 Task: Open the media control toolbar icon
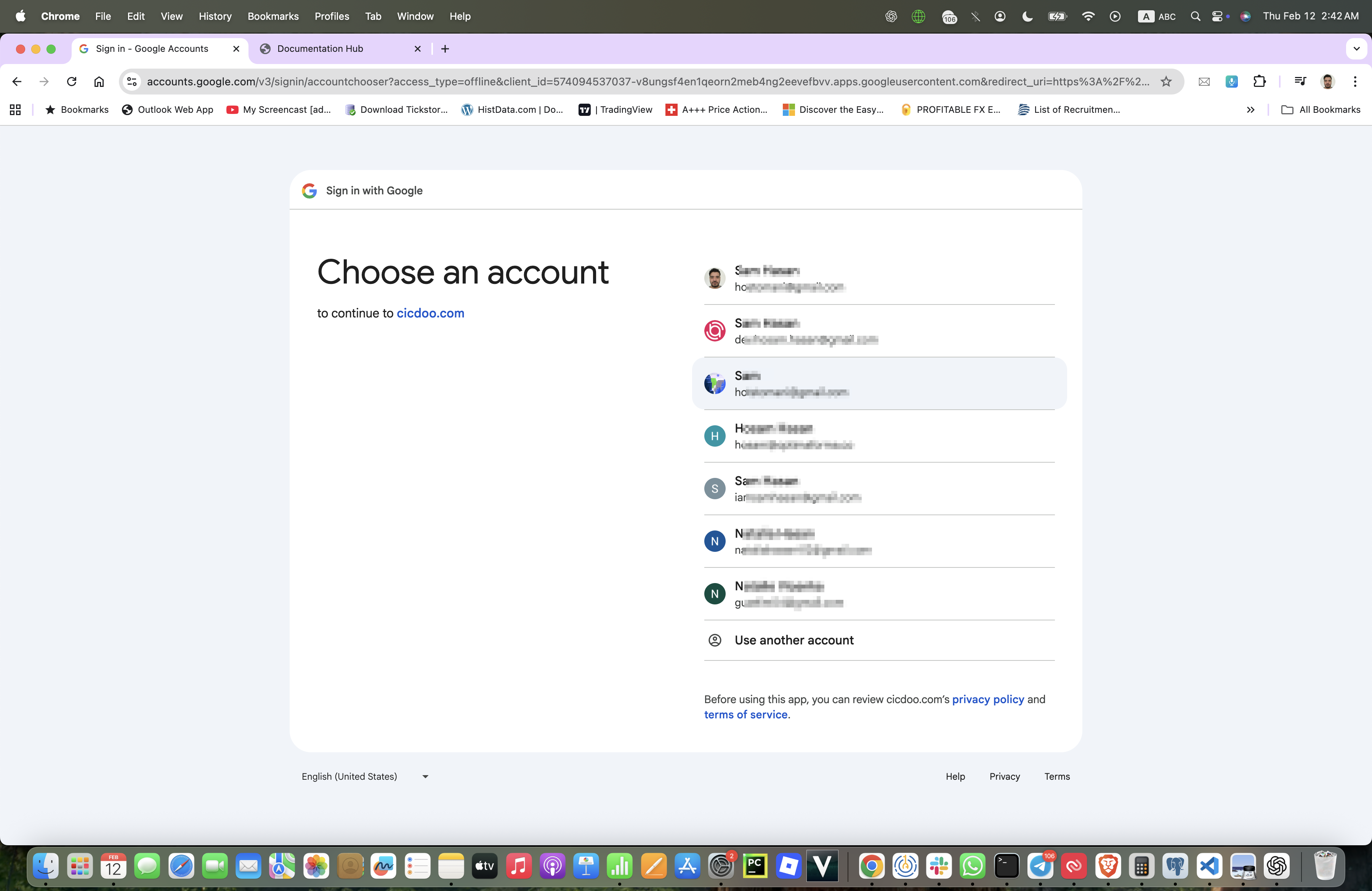point(1299,81)
